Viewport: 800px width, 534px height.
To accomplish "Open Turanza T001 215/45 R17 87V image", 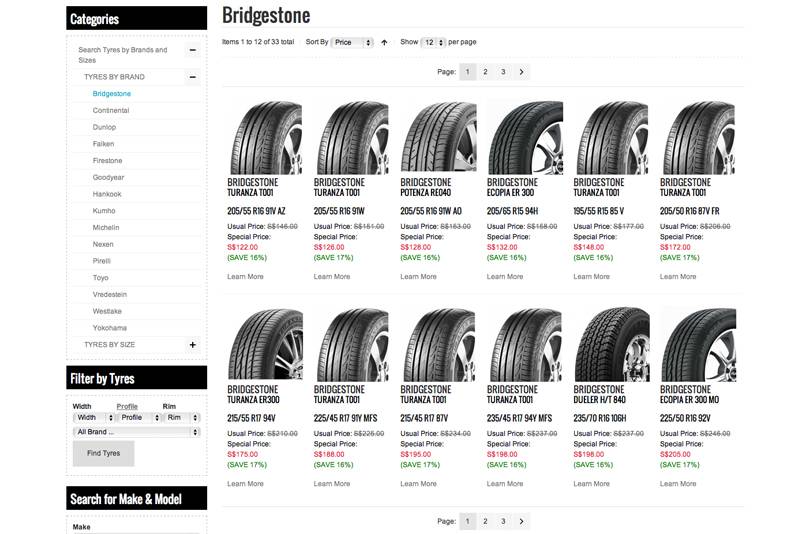I will click(x=438, y=345).
